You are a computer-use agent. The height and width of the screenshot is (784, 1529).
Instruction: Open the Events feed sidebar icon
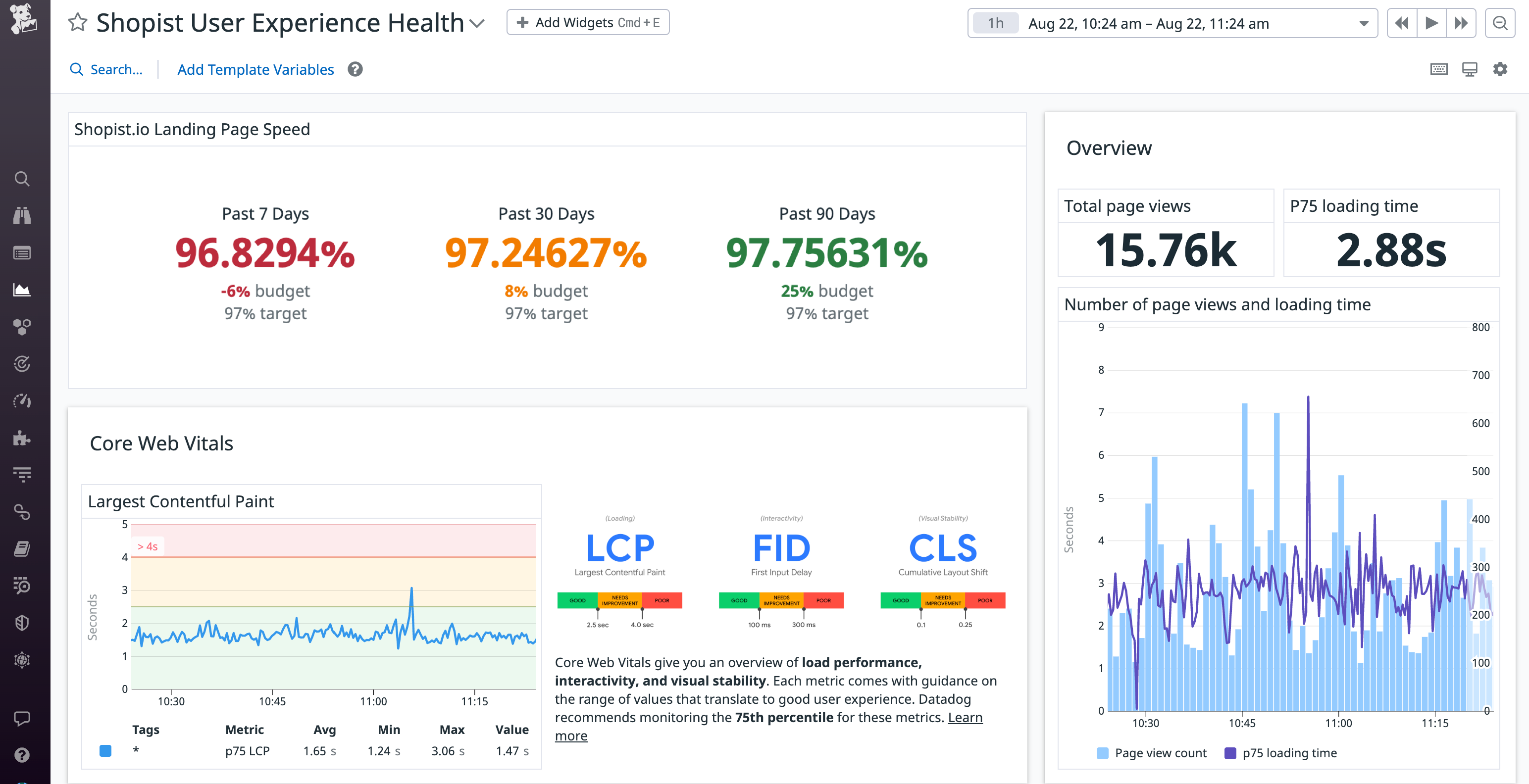24,252
